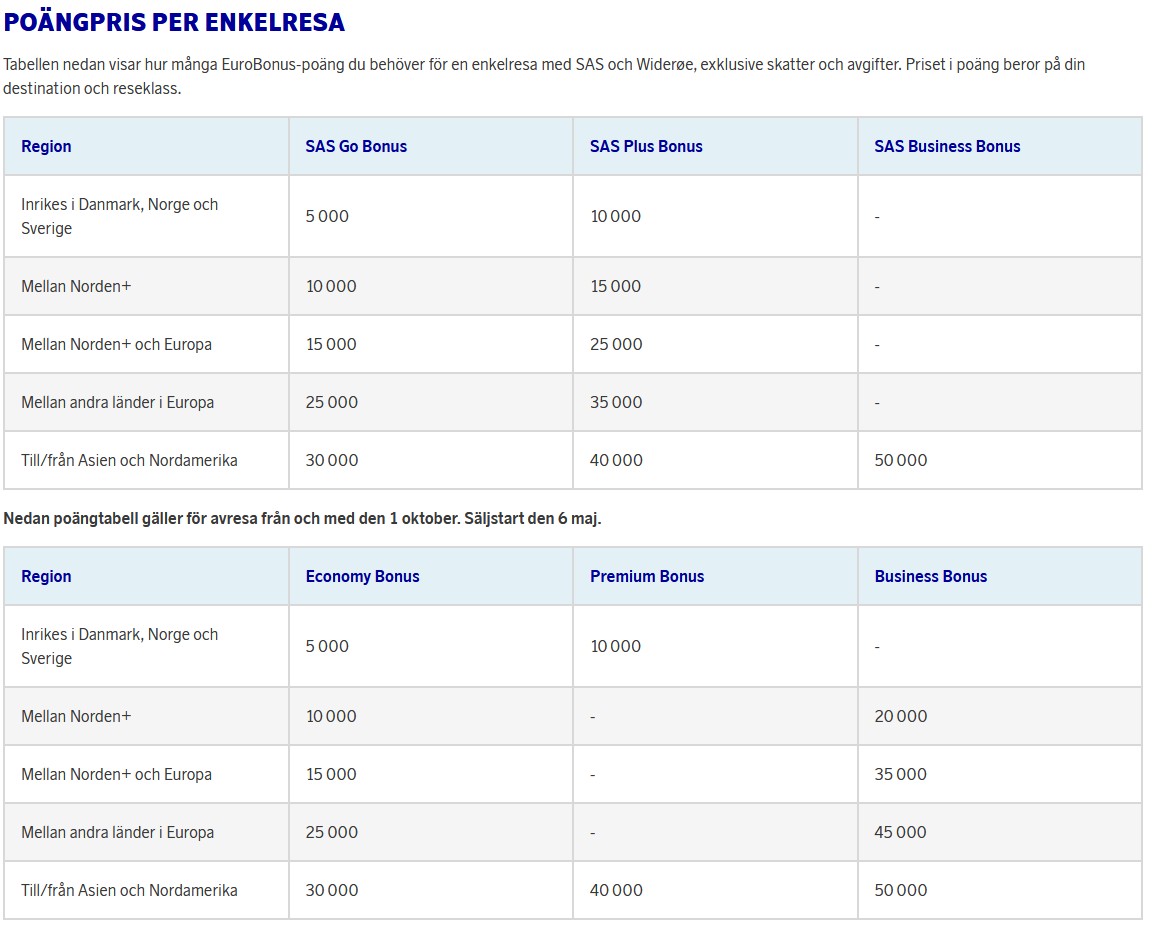Select the Economy Bonus column header

pyautogui.click(x=362, y=576)
